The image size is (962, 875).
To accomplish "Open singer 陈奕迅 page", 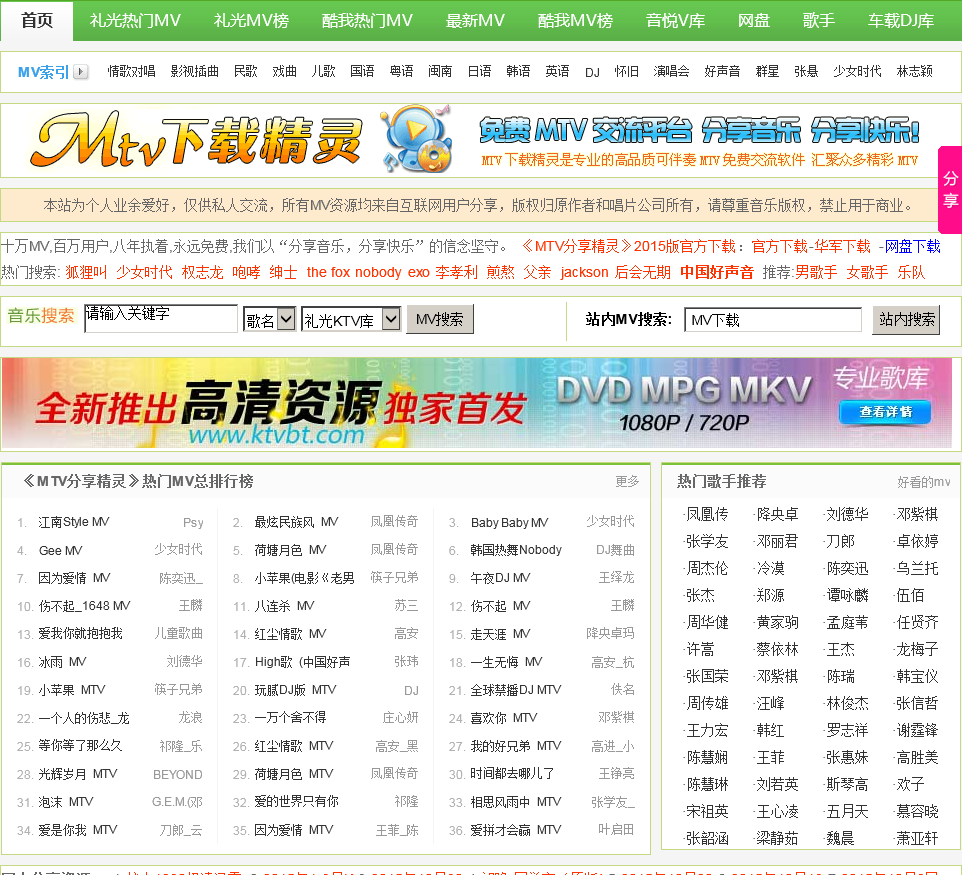I will click(x=847, y=568).
